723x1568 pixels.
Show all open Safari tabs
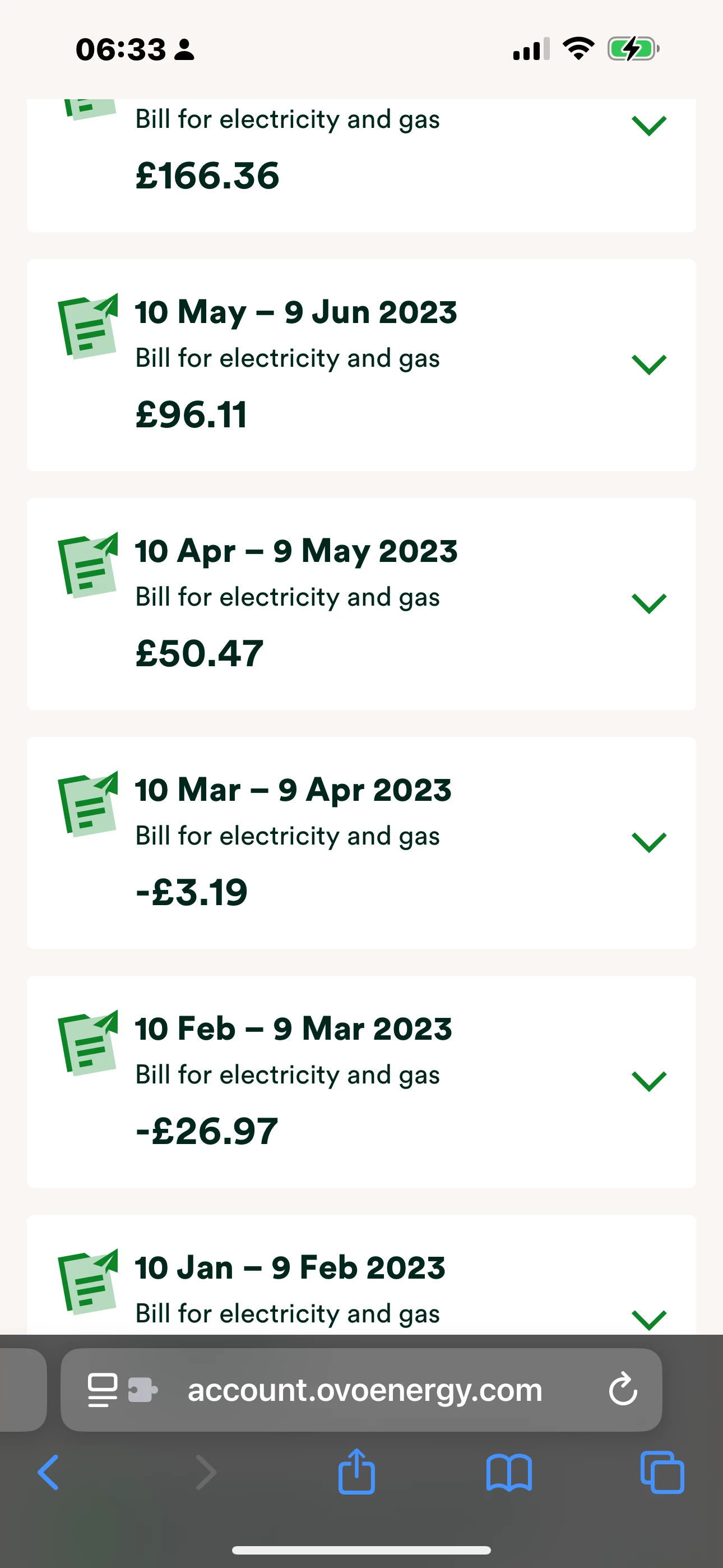point(662,1473)
